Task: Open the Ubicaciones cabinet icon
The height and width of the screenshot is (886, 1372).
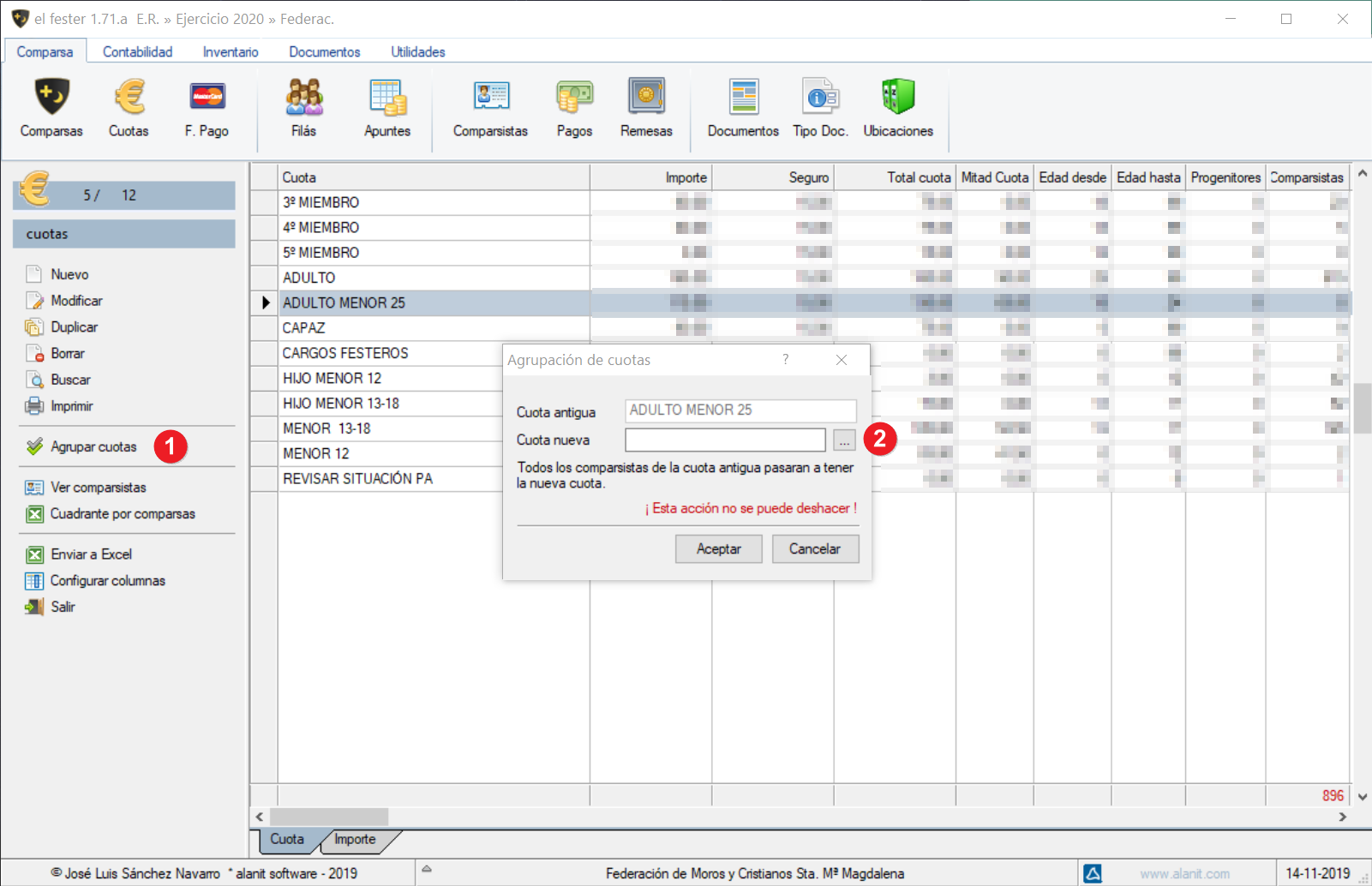Action: (x=897, y=99)
